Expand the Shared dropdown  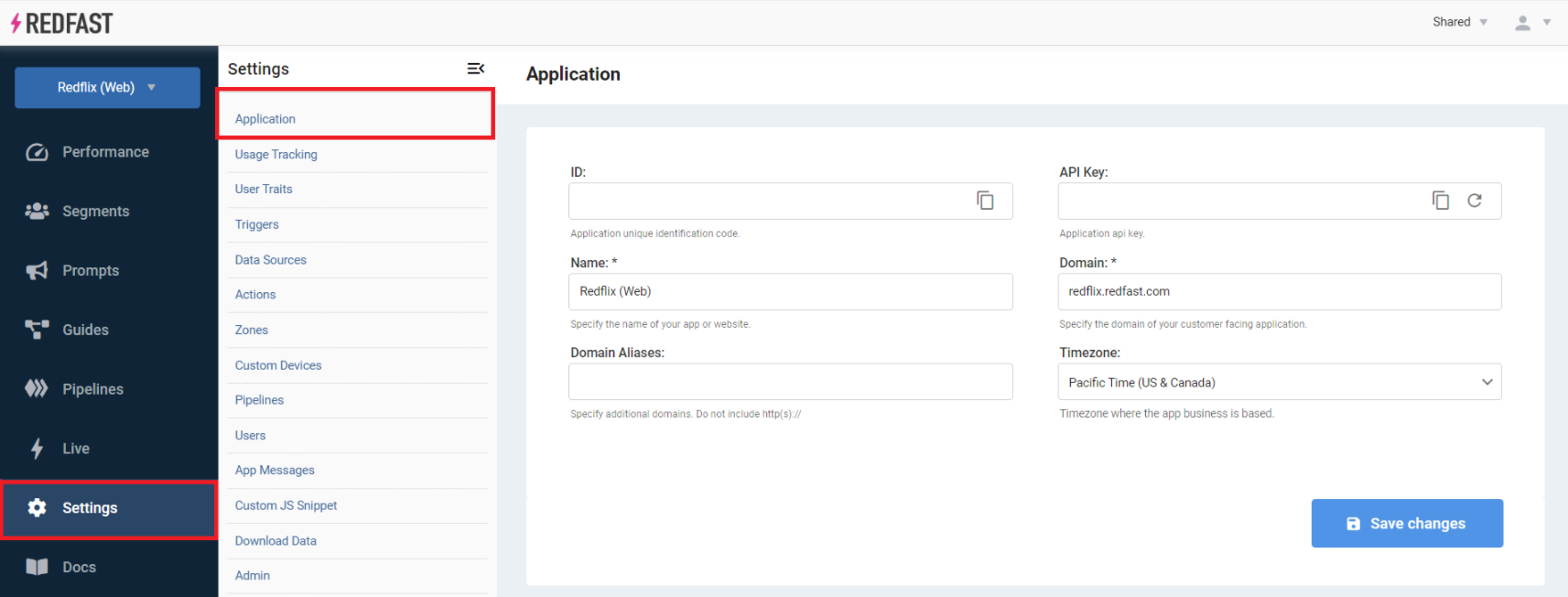coord(1460,22)
